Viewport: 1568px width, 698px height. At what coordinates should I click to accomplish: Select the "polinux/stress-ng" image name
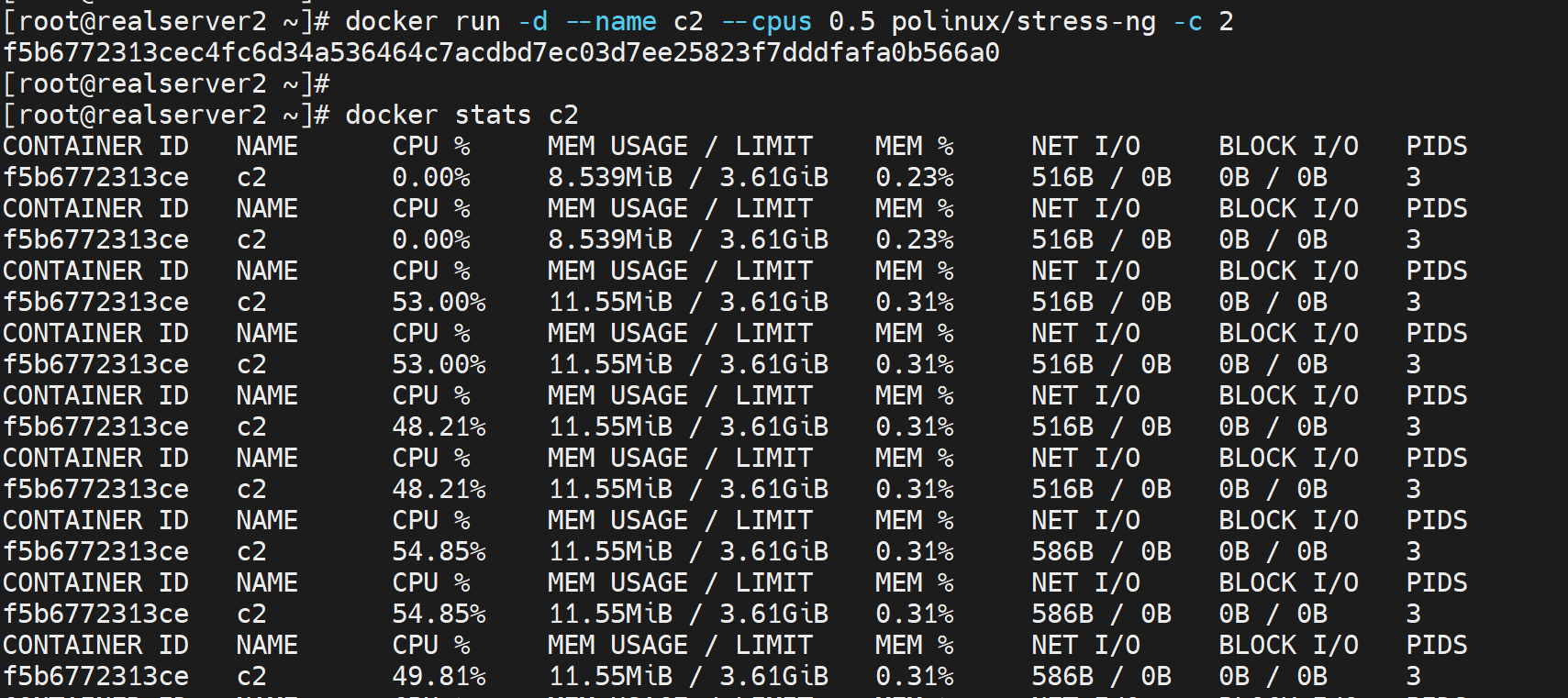(x=1023, y=21)
